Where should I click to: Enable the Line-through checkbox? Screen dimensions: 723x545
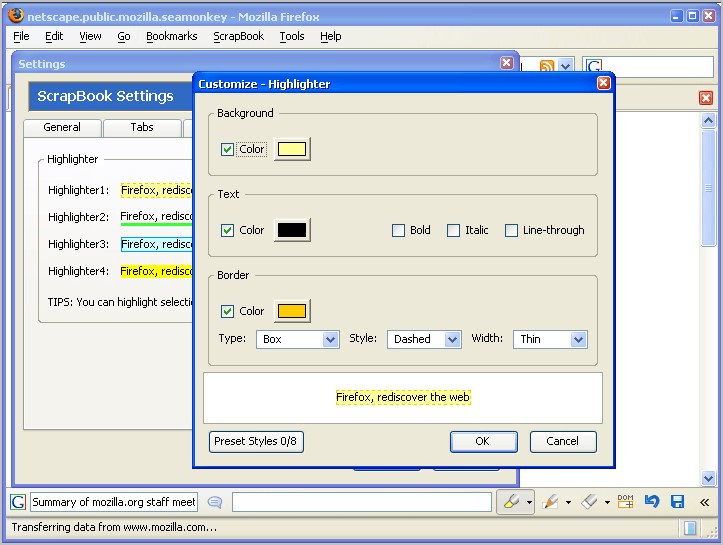(x=512, y=230)
